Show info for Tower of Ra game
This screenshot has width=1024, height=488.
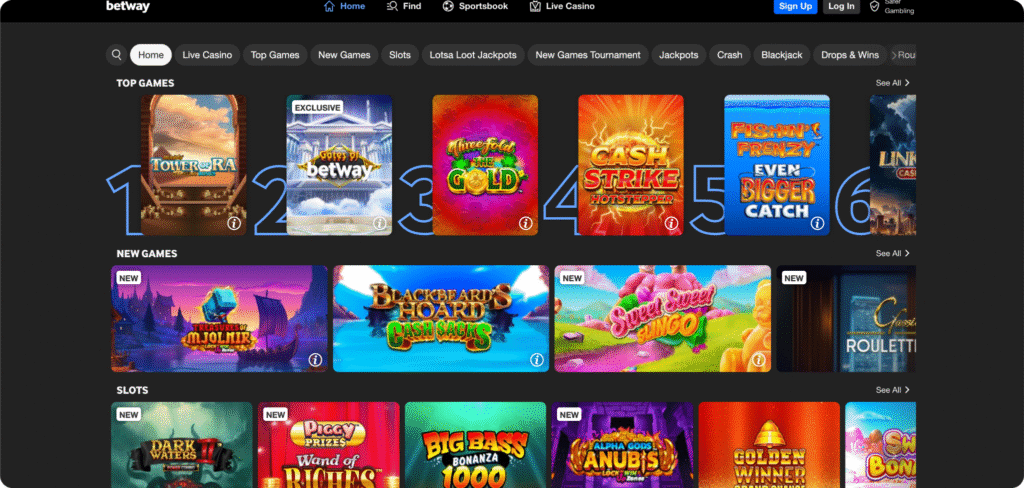tap(234, 223)
